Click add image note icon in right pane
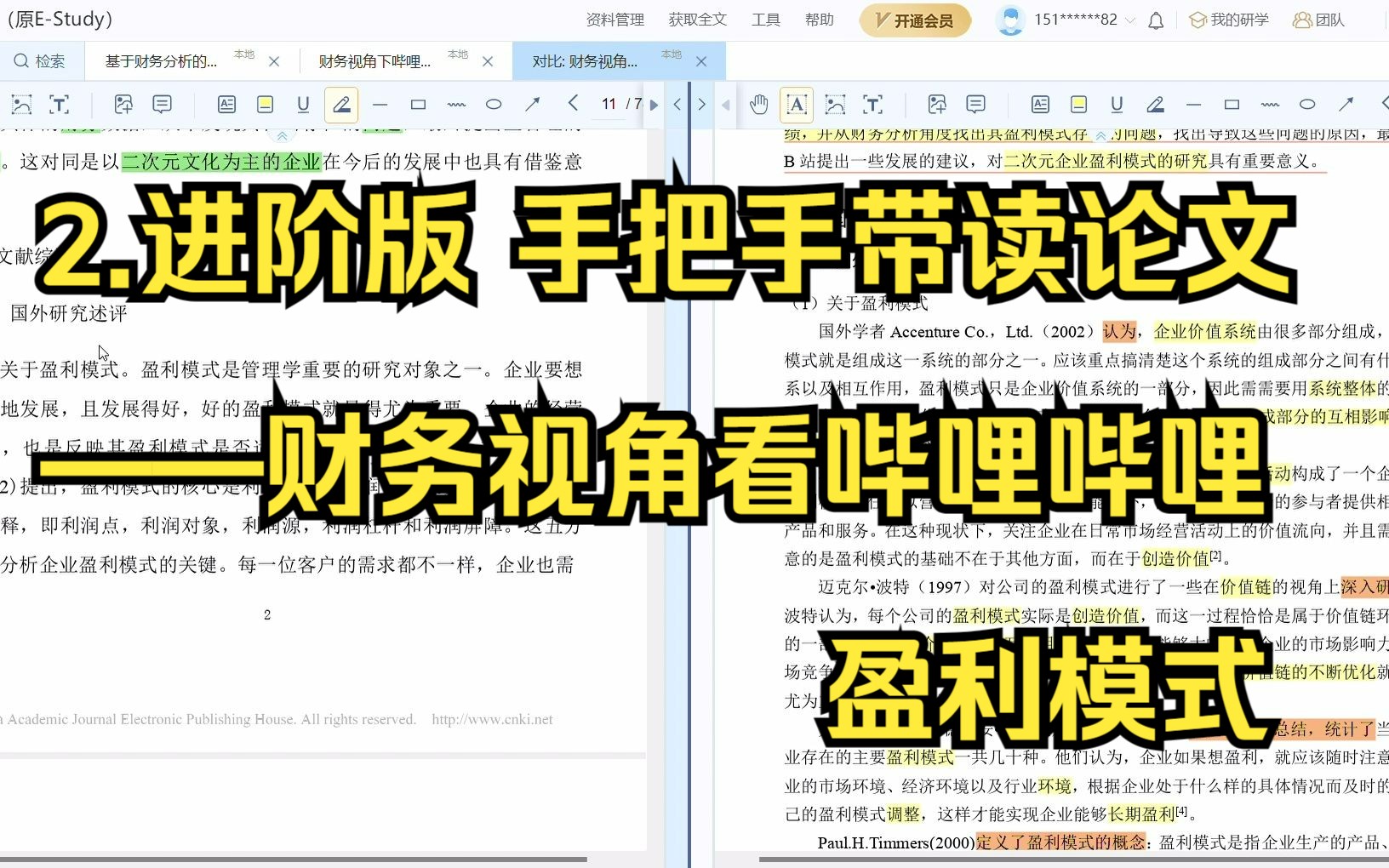1389x868 pixels. tap(937, 105)
